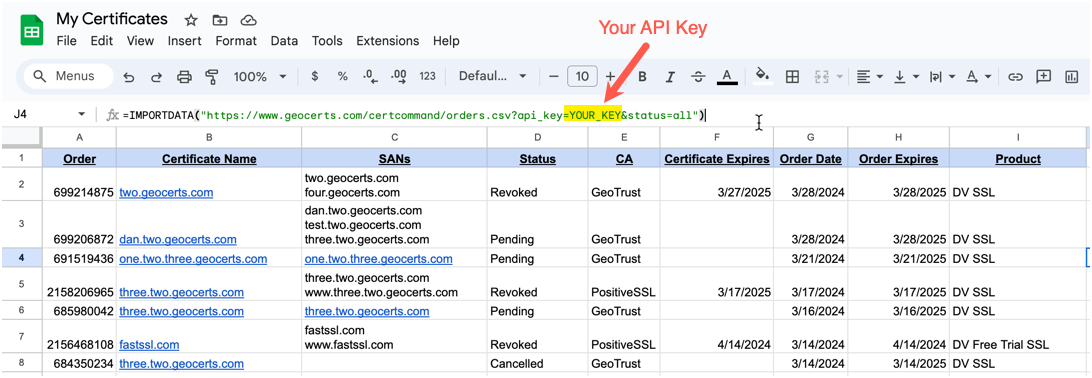
Task: Select column D header
Action: (x=537, y=138)
